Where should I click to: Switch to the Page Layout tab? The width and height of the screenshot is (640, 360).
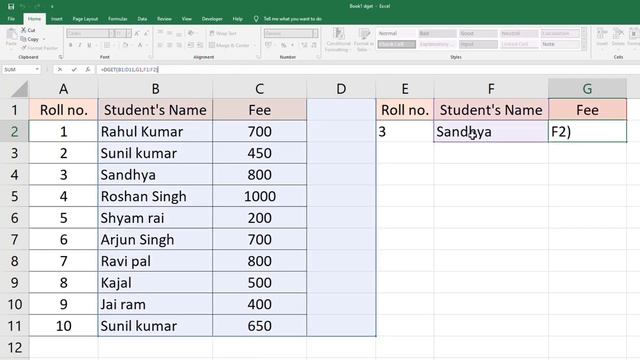[85, 19]
